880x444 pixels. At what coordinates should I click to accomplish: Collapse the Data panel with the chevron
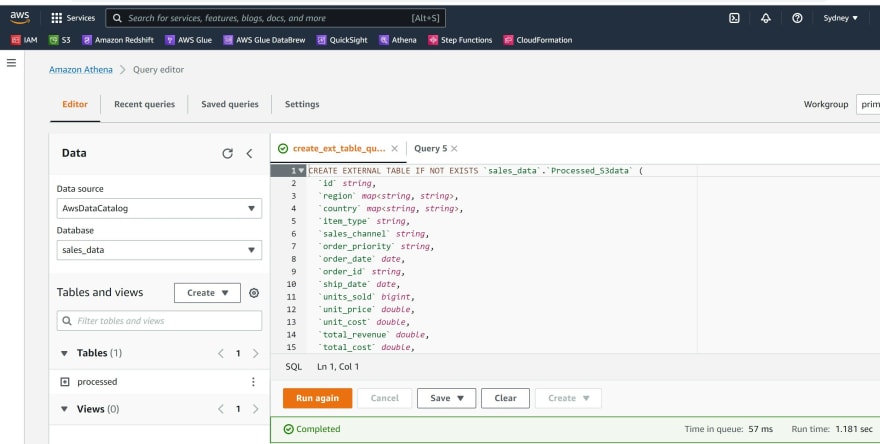(249, 153)
